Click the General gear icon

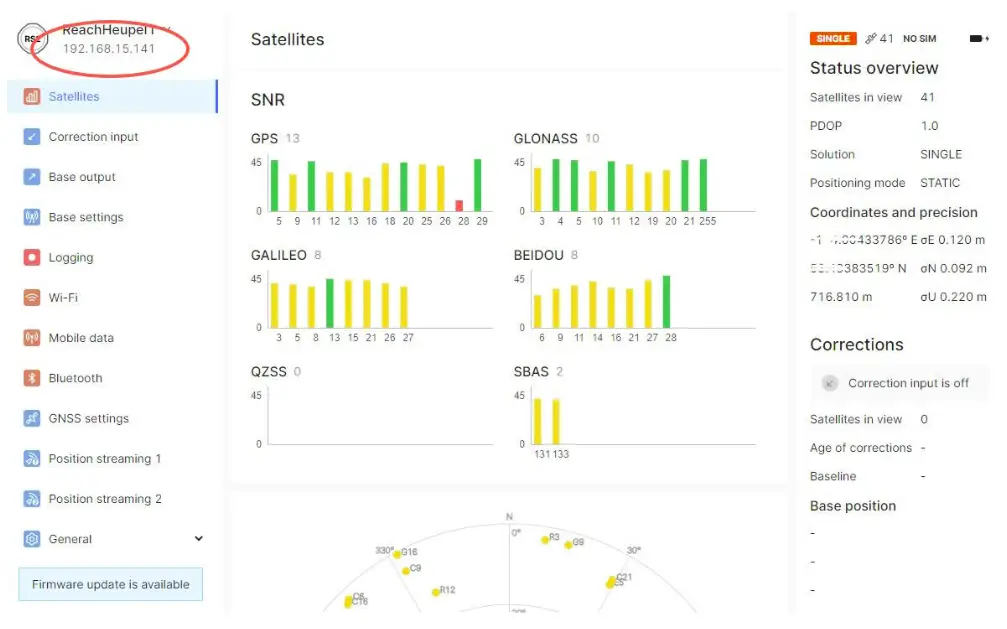31,539
